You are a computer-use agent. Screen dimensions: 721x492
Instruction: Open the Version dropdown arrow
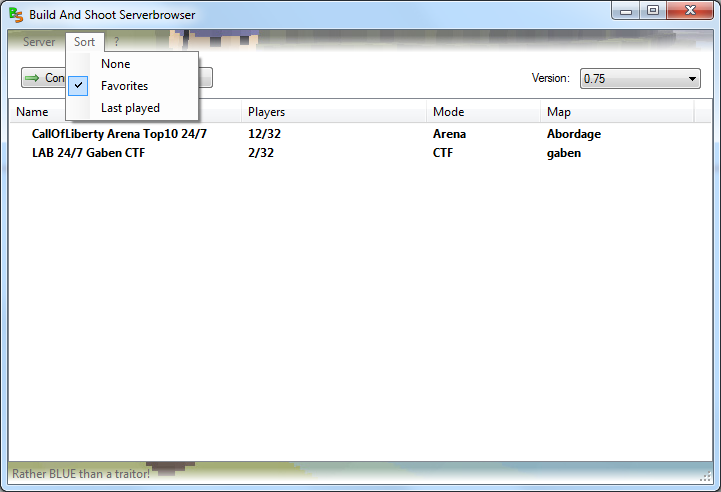(x=693, y=79)
